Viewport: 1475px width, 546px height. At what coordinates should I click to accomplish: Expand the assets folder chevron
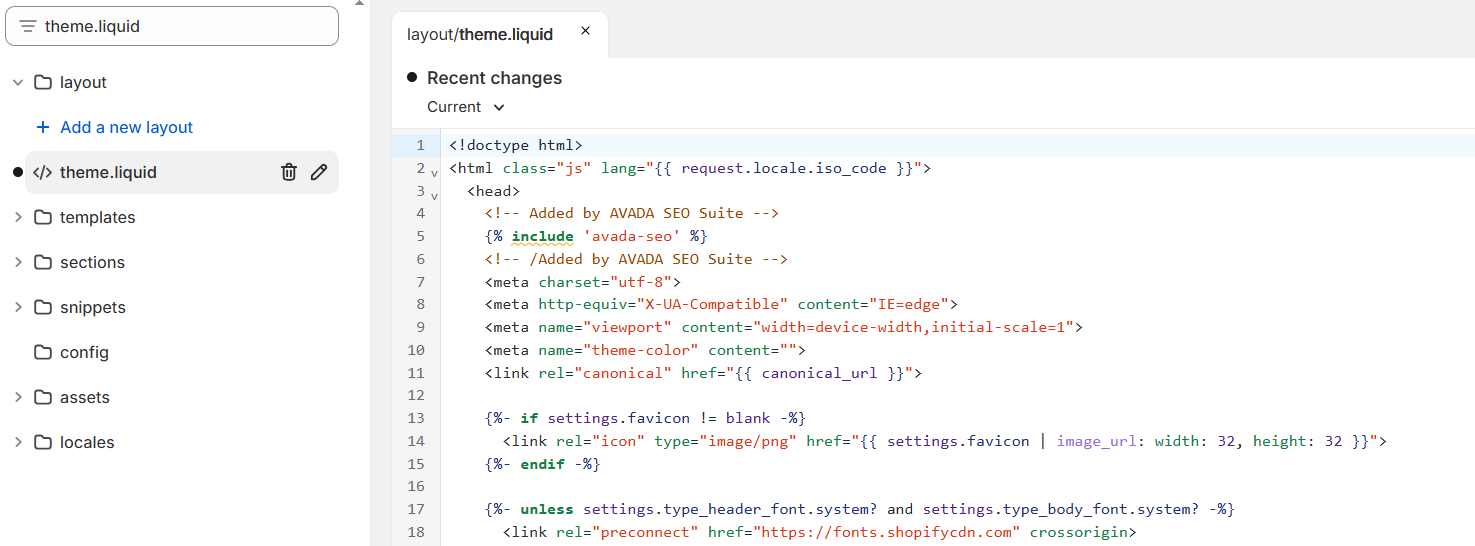coord(17,397)
